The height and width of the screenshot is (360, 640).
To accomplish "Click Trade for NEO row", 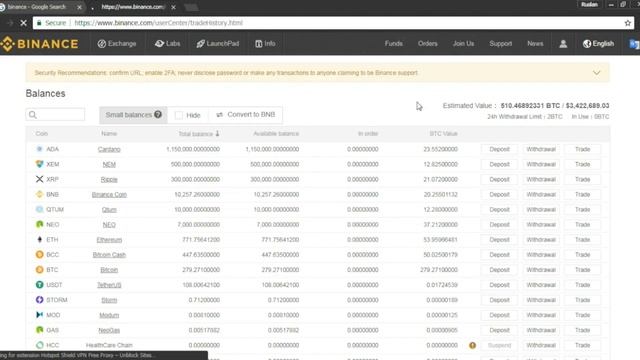I will [582, 224].
